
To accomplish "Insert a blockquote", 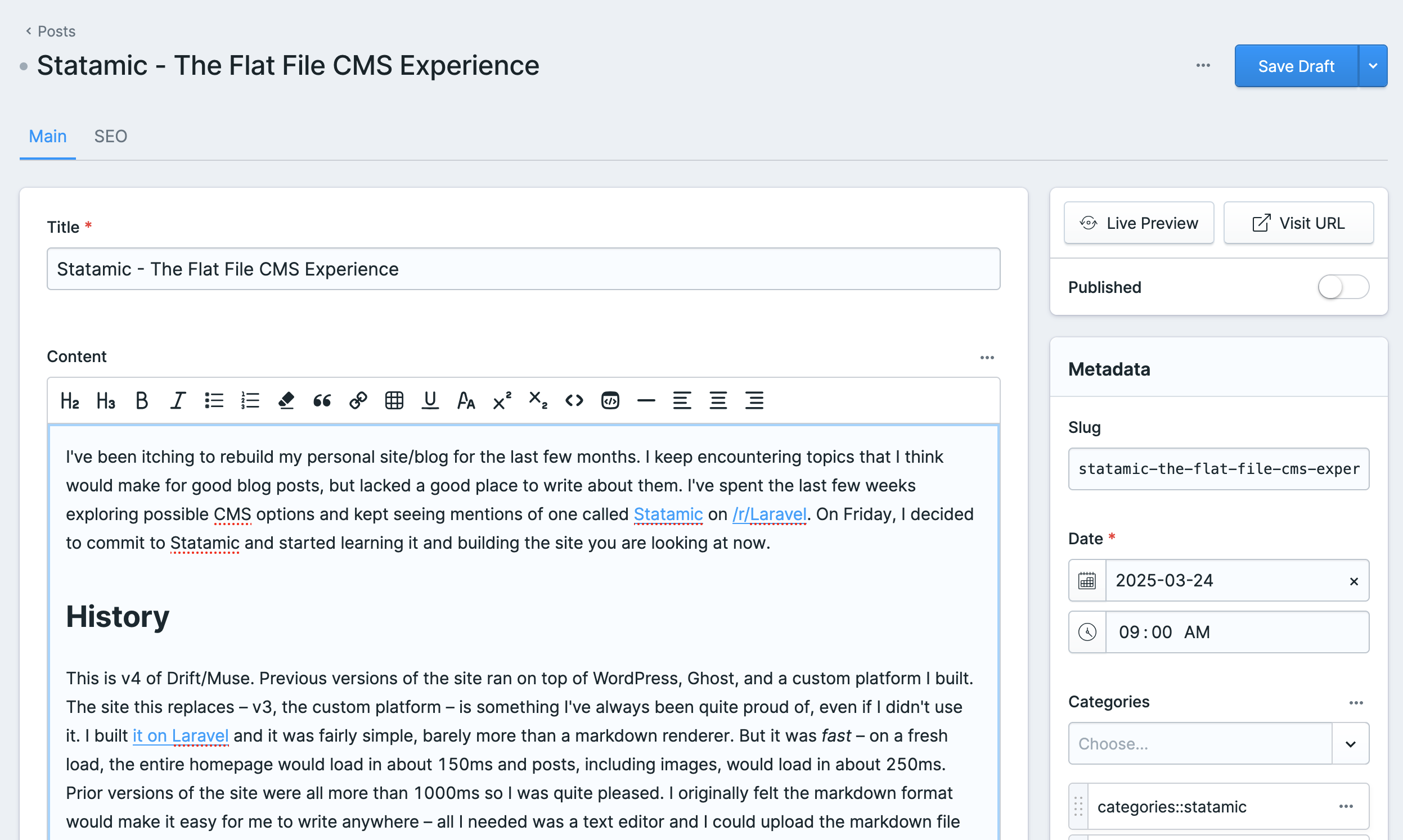I will pyautogui.click(x=322, y=401).
